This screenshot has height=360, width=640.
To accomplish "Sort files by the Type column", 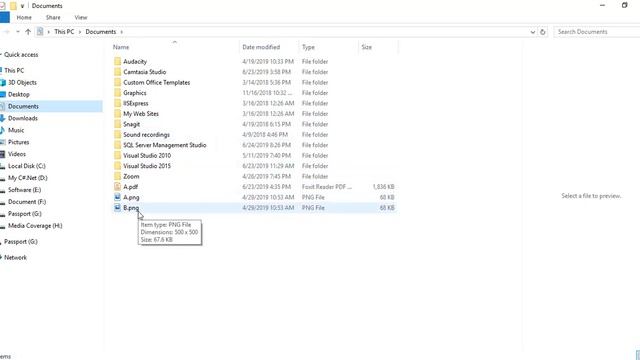I will (308, 47).
